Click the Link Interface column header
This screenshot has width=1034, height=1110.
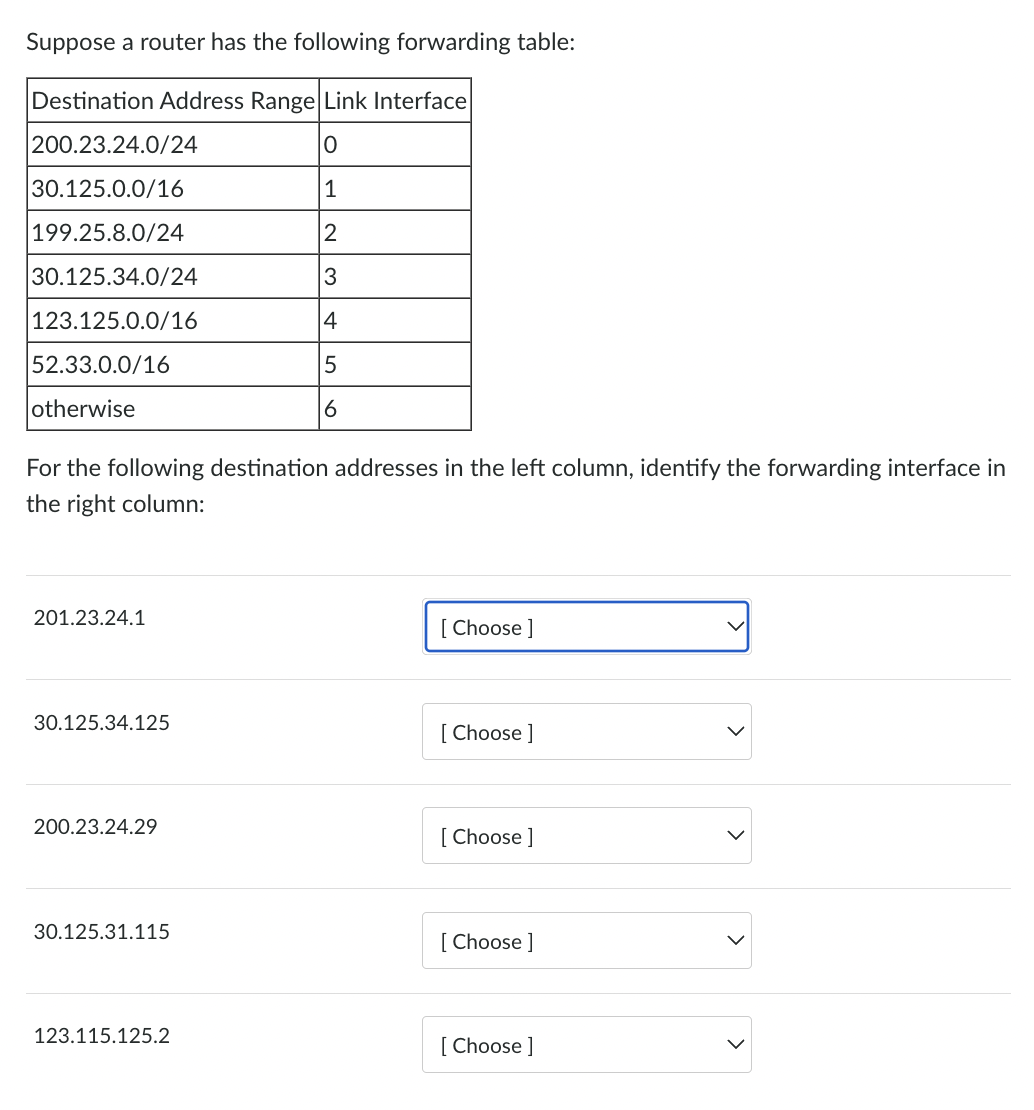(x=394, y=100)
